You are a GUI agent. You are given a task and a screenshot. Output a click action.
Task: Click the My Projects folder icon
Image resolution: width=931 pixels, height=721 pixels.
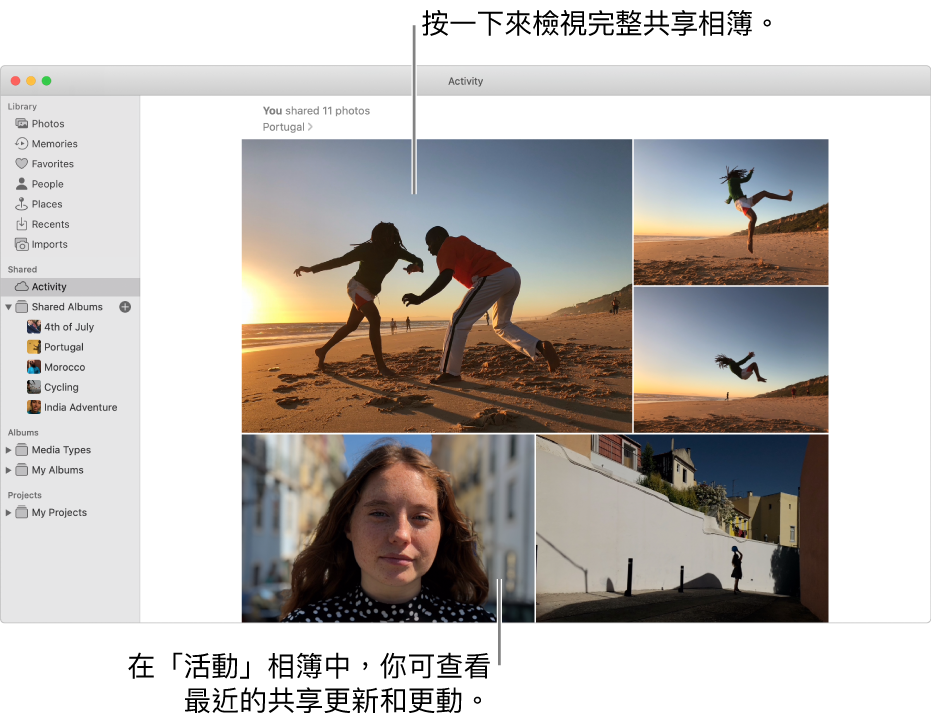pos(22,512)
